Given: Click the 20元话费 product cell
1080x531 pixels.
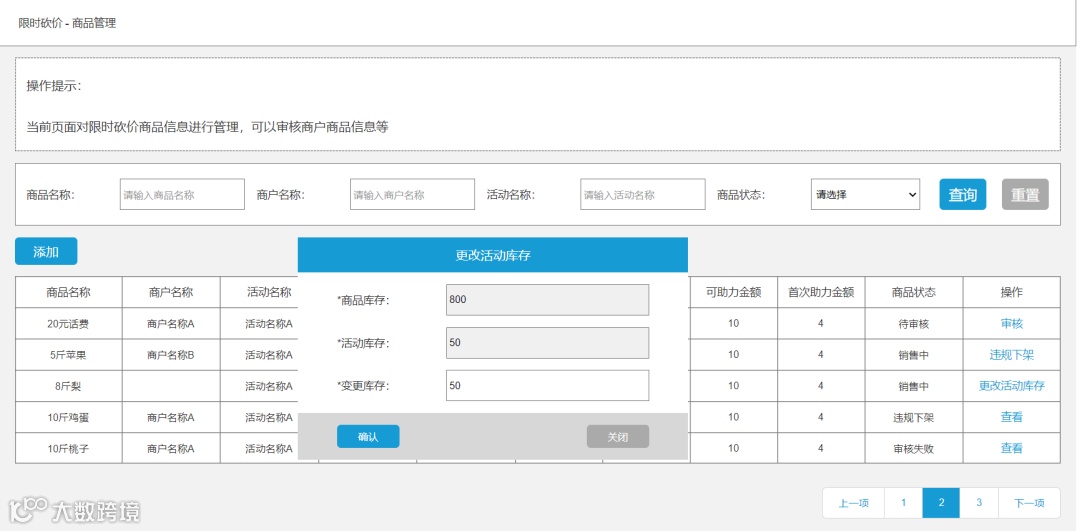Looking at the screenshot, I should (x=68, y=324).
